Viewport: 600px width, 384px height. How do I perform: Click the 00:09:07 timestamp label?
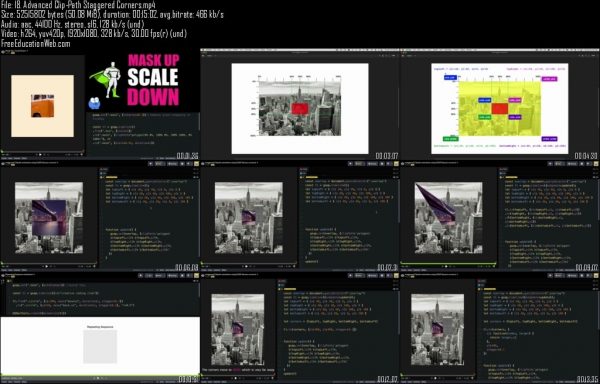click(x=586, y=267)
